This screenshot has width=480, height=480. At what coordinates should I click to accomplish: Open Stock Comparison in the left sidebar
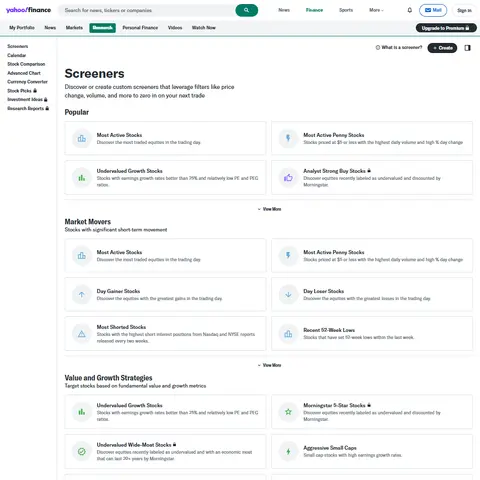[x=26, y=64]
